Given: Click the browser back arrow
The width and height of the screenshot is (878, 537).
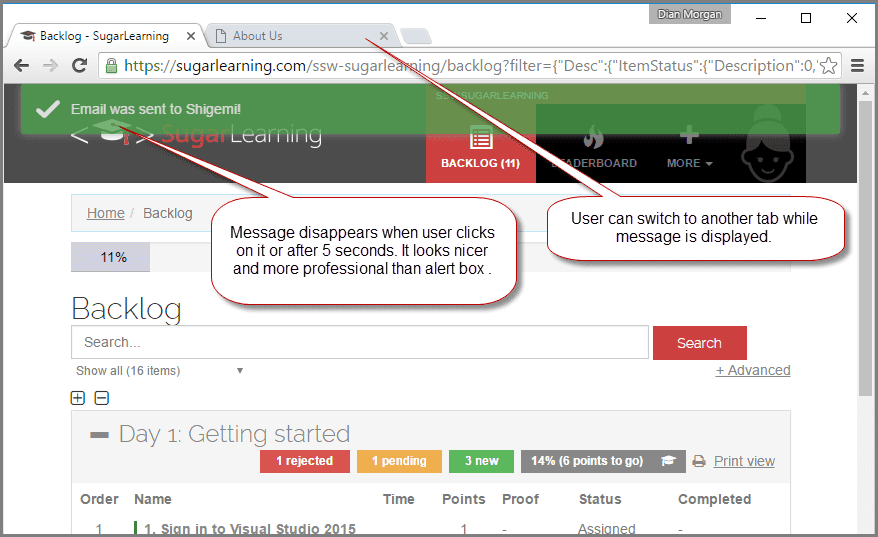Looking at the screenshot, I should pyautogui.click(x=21, y=66).
